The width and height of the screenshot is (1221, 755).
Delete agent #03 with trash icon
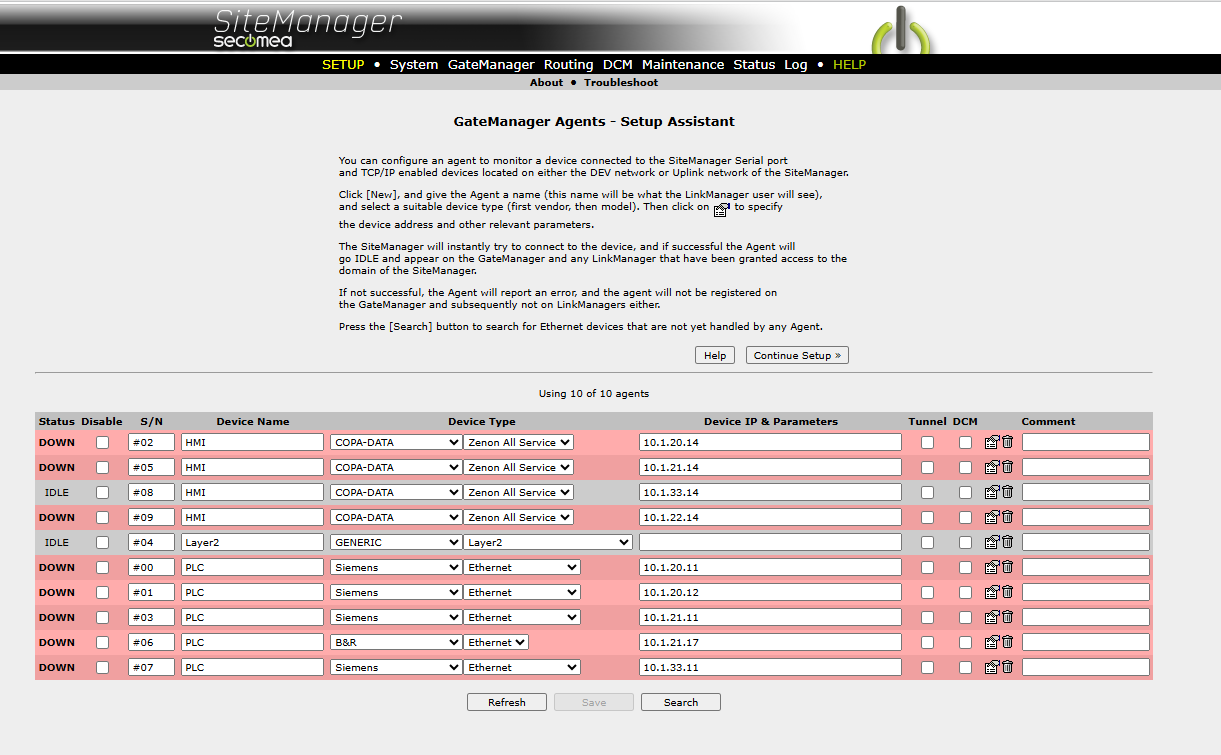[1007, 617]
